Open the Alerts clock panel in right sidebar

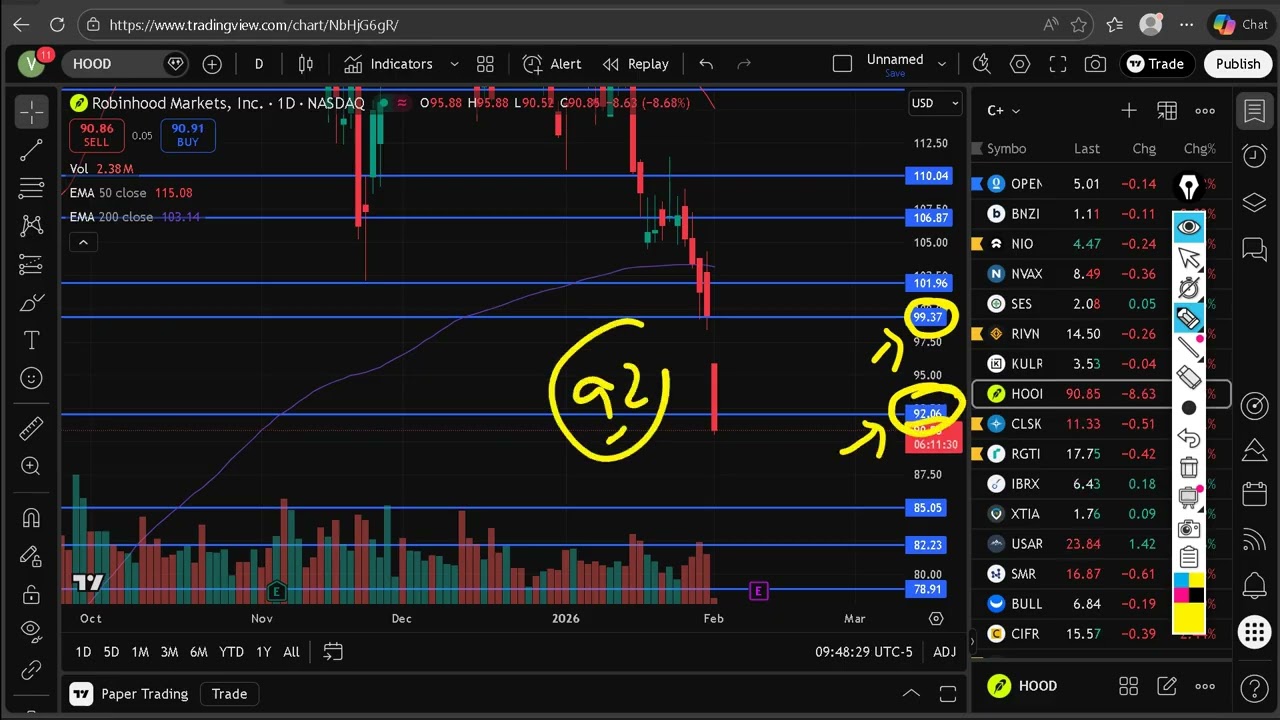[x=1254, y=156]
